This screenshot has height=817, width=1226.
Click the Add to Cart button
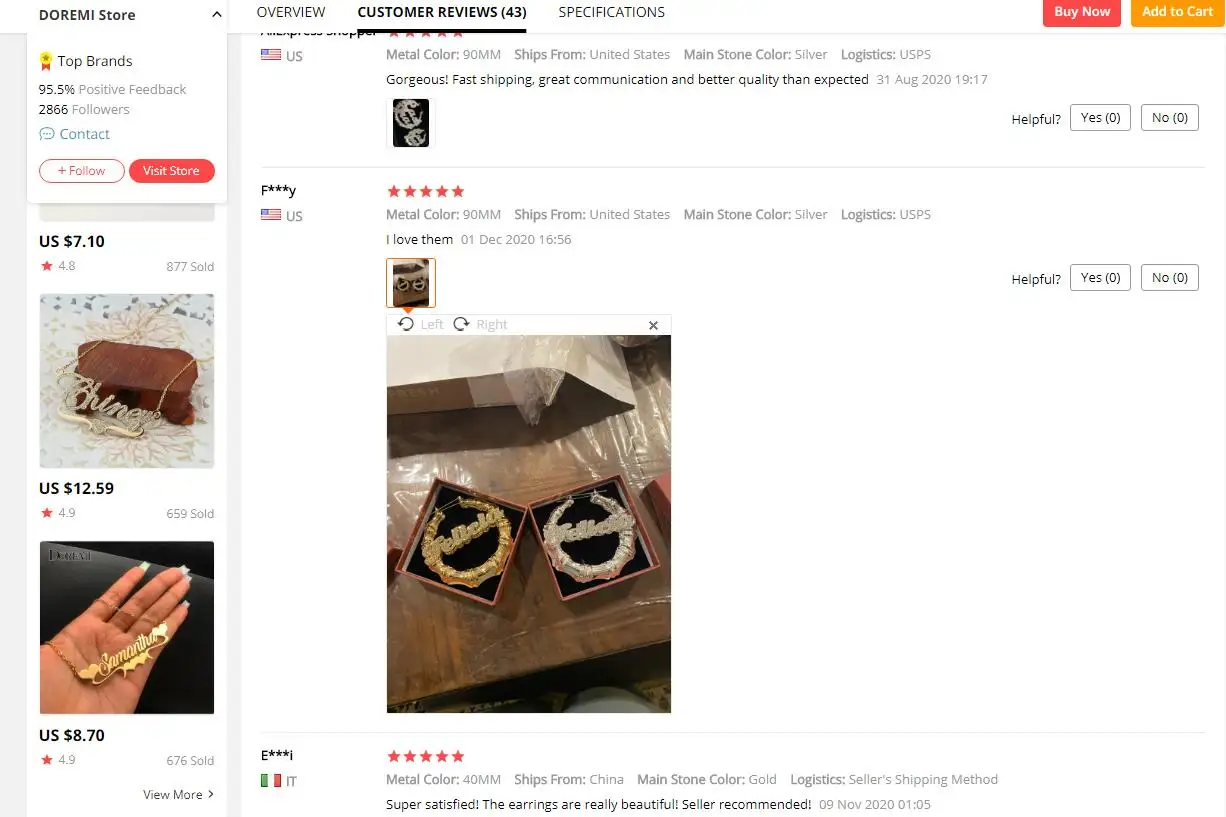coord(1177,12)
